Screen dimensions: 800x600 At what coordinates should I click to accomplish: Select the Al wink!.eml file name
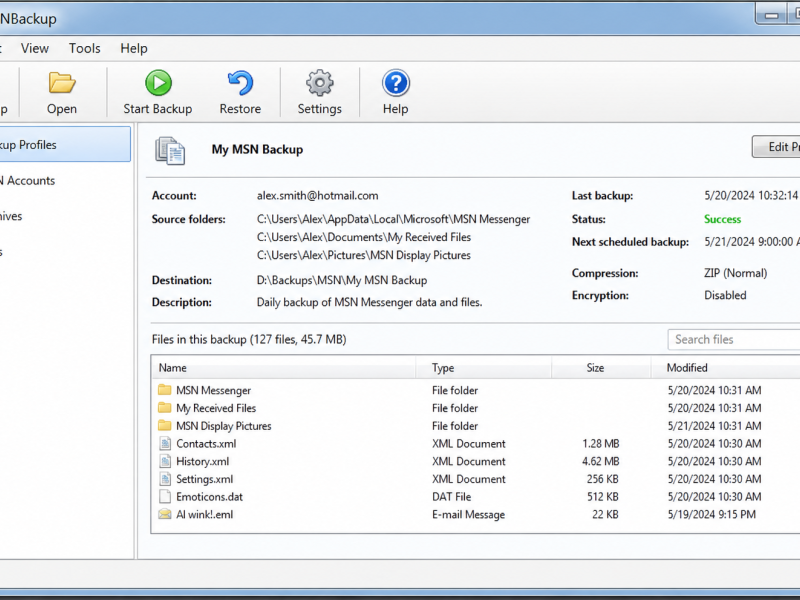click(205, 514)
